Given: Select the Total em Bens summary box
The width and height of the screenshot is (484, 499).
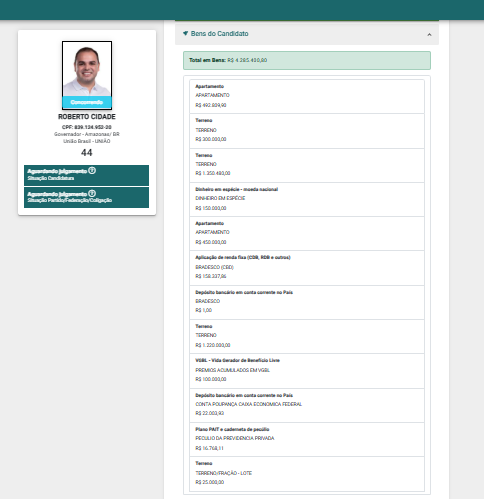Looking at the screenshot, I should (x=307, y=60).
